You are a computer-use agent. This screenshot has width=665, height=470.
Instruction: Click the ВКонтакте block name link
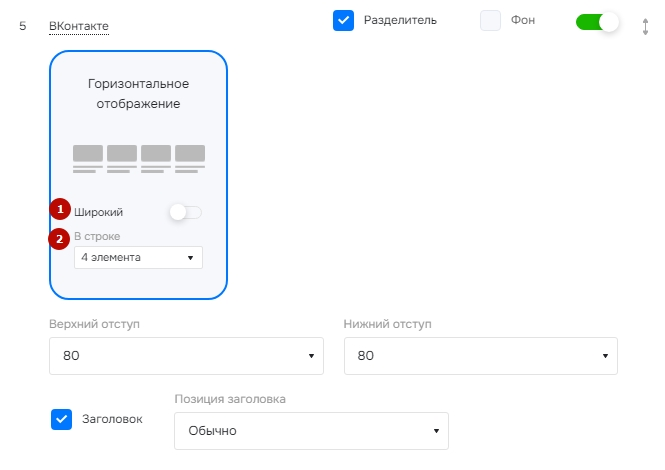79,26
